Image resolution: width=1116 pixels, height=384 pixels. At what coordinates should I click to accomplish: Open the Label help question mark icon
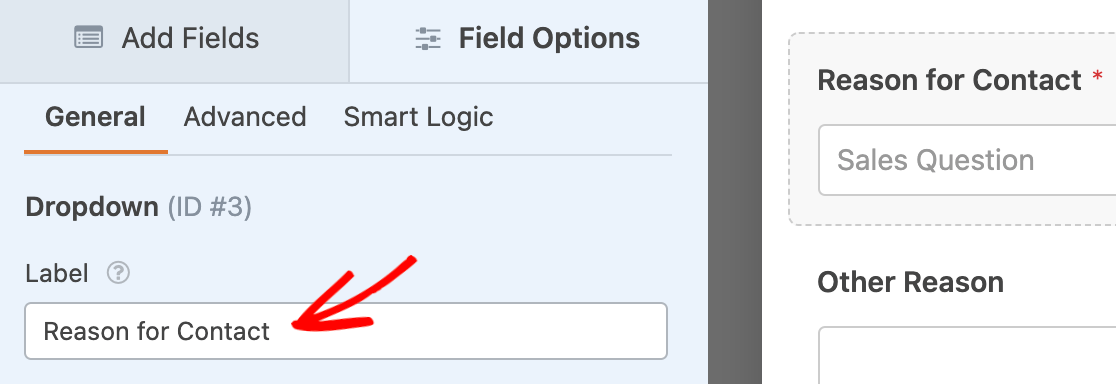click(x=118, y=273)
